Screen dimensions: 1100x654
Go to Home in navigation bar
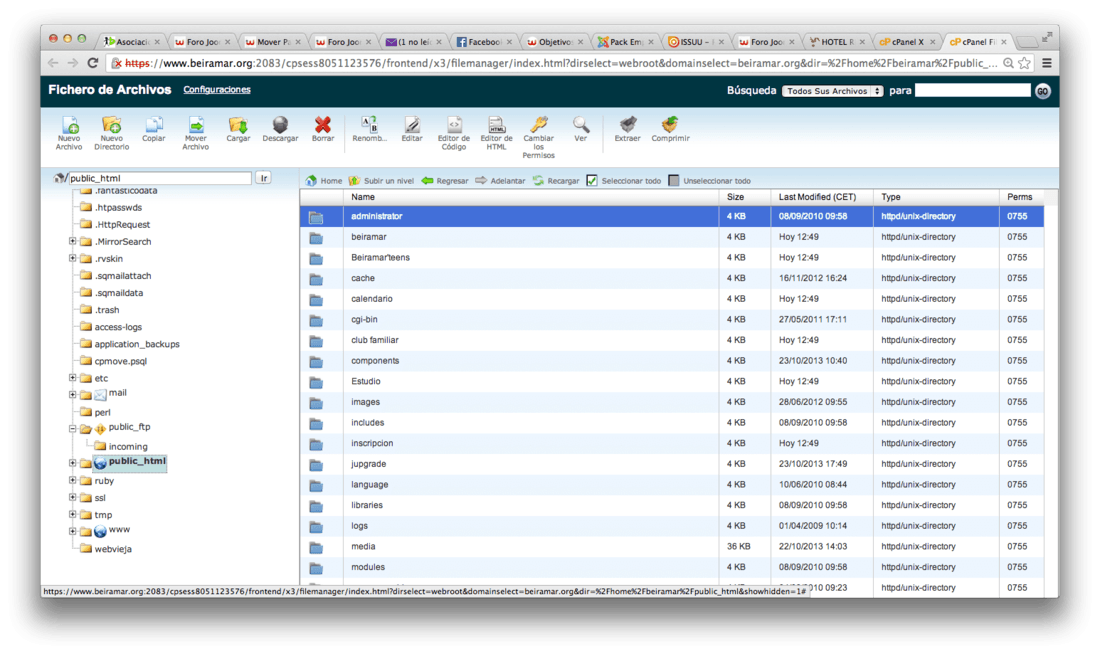(x=324, y=180)
